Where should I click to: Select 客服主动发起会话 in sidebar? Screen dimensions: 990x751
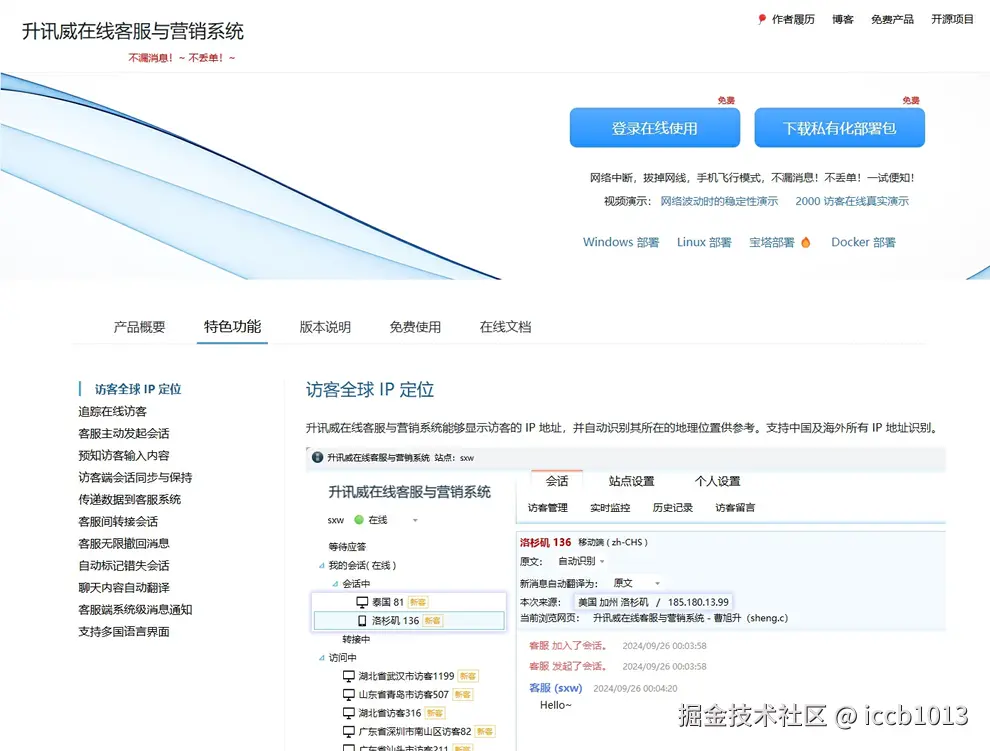[x=124, y=433]
